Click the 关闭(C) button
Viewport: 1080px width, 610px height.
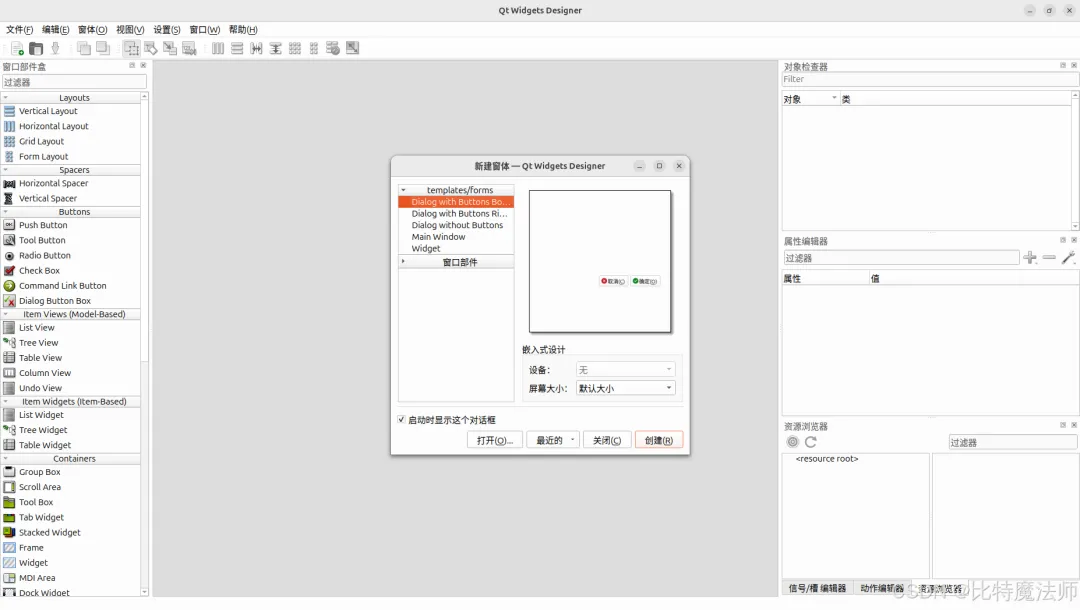607,441
